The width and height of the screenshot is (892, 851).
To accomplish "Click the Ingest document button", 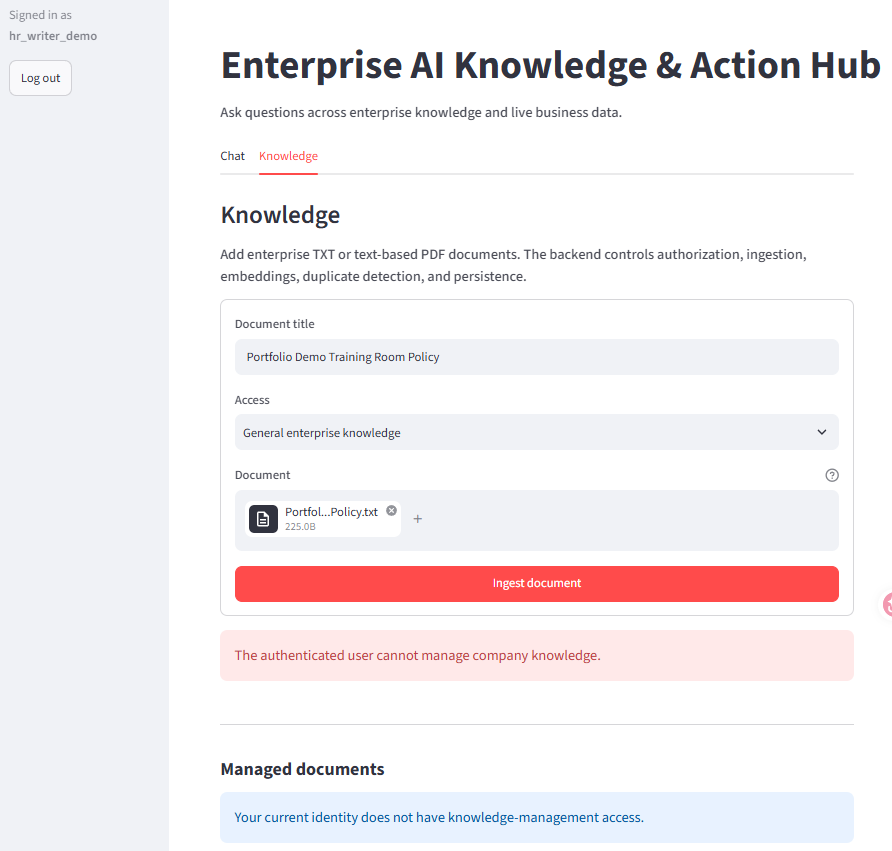I will point(536,583).
